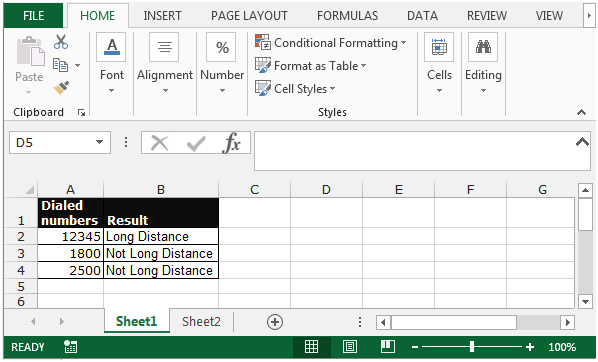Expand the Font dropdown arrow
This screenshot has width=598, height=362.
click(111, 91)
